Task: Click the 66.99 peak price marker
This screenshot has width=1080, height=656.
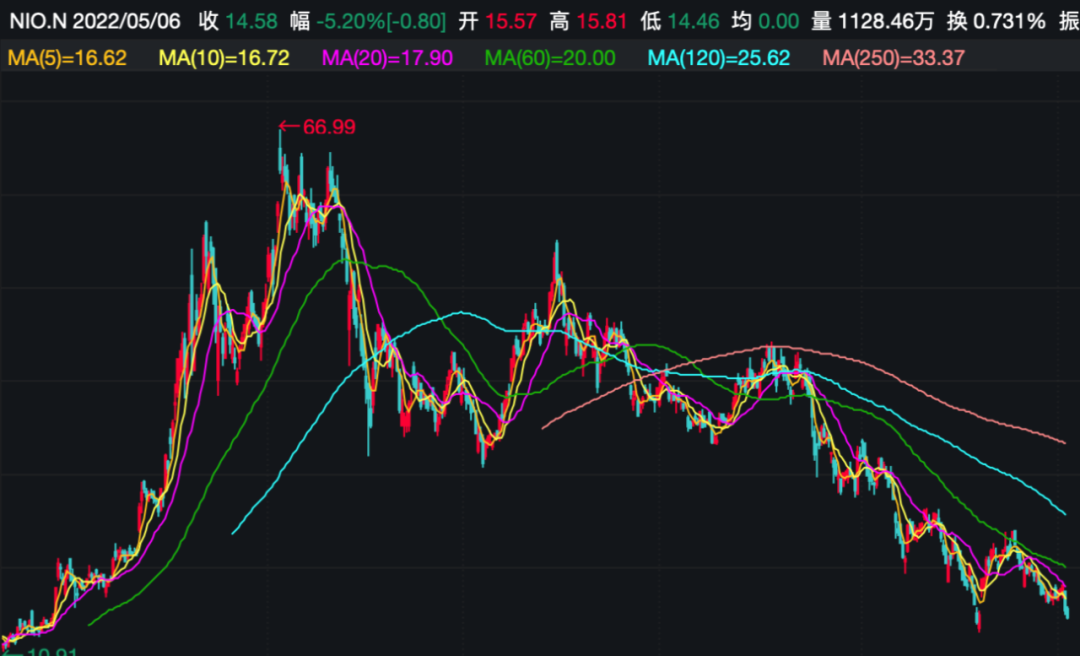Action: tap(329, 127)
